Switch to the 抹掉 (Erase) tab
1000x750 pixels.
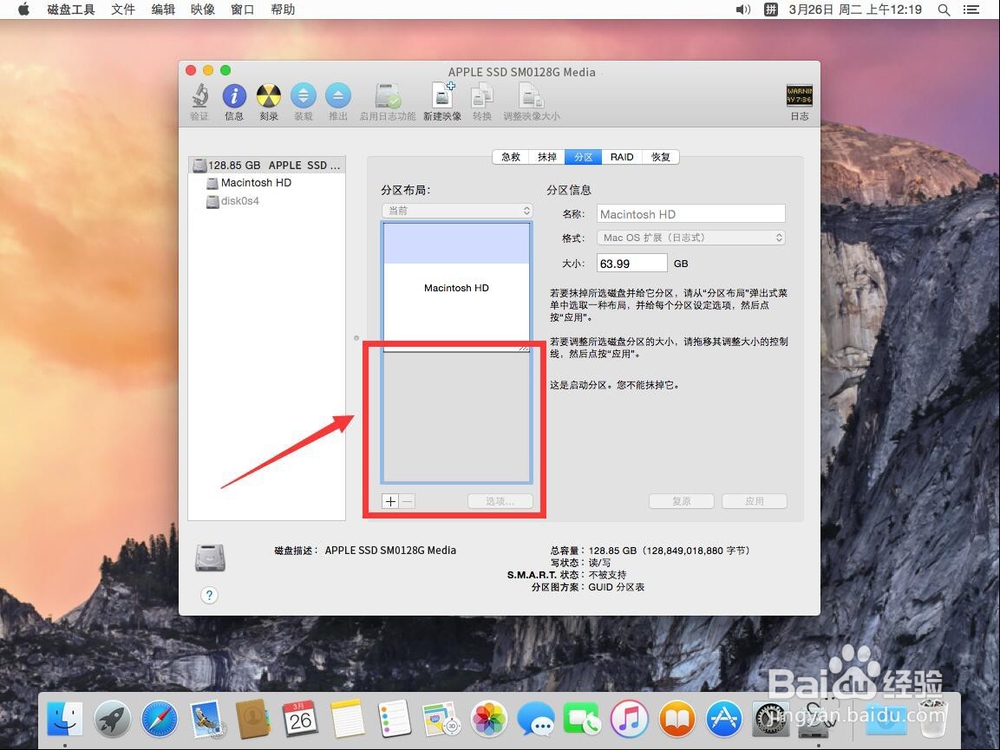[547, 157]
